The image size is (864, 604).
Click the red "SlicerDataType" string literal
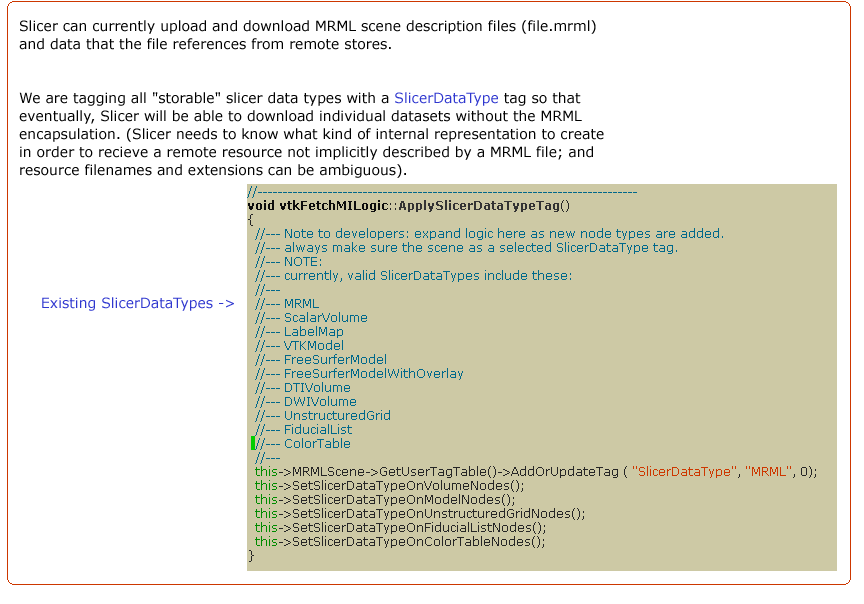684,471
